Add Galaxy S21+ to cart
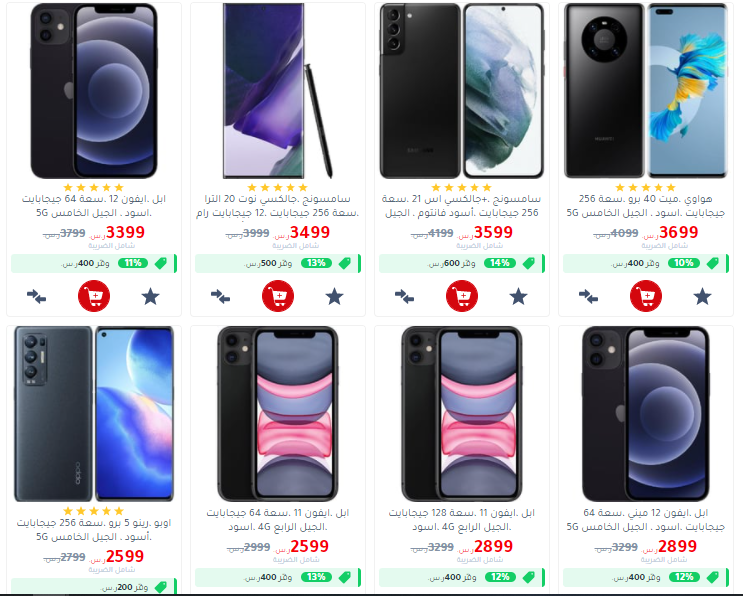The image size is (743, 596). click(x=462, y=296)
